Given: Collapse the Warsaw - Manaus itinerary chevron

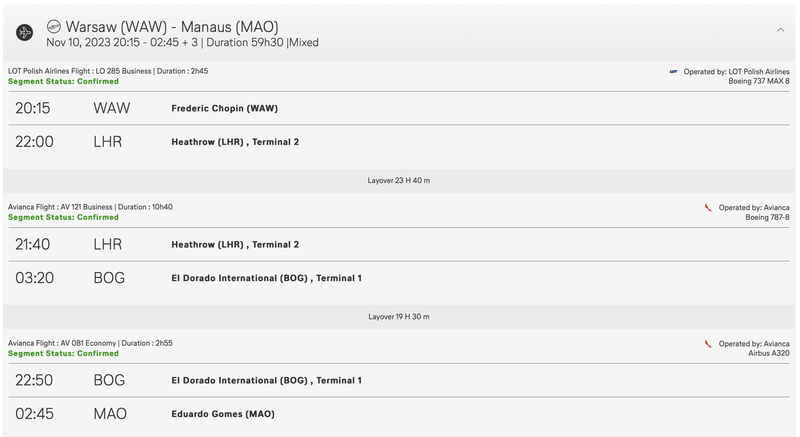Looking at the screenshot, I should click(780, 30).
